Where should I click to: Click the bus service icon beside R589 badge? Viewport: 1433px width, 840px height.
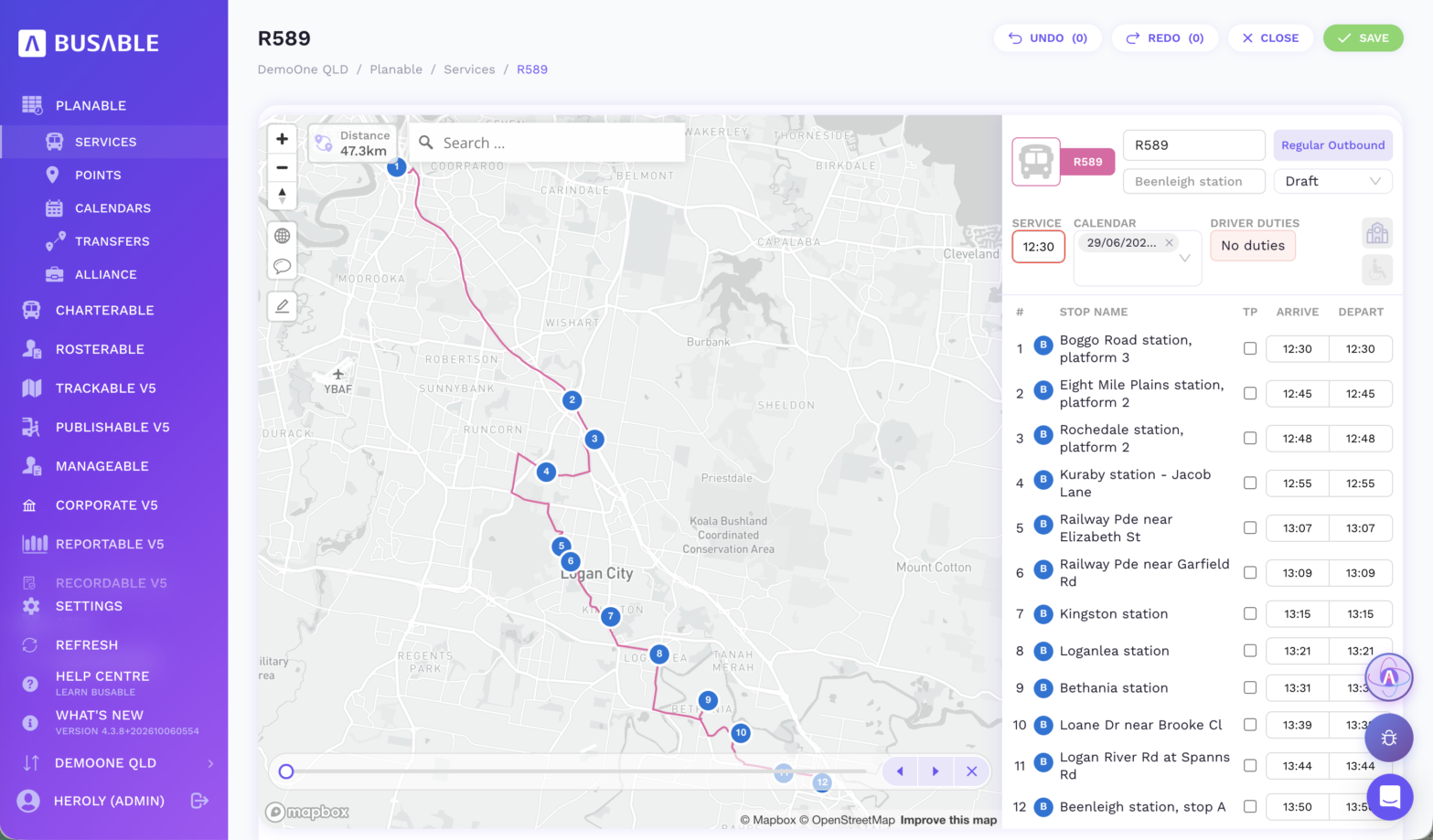pos(1036,162)
